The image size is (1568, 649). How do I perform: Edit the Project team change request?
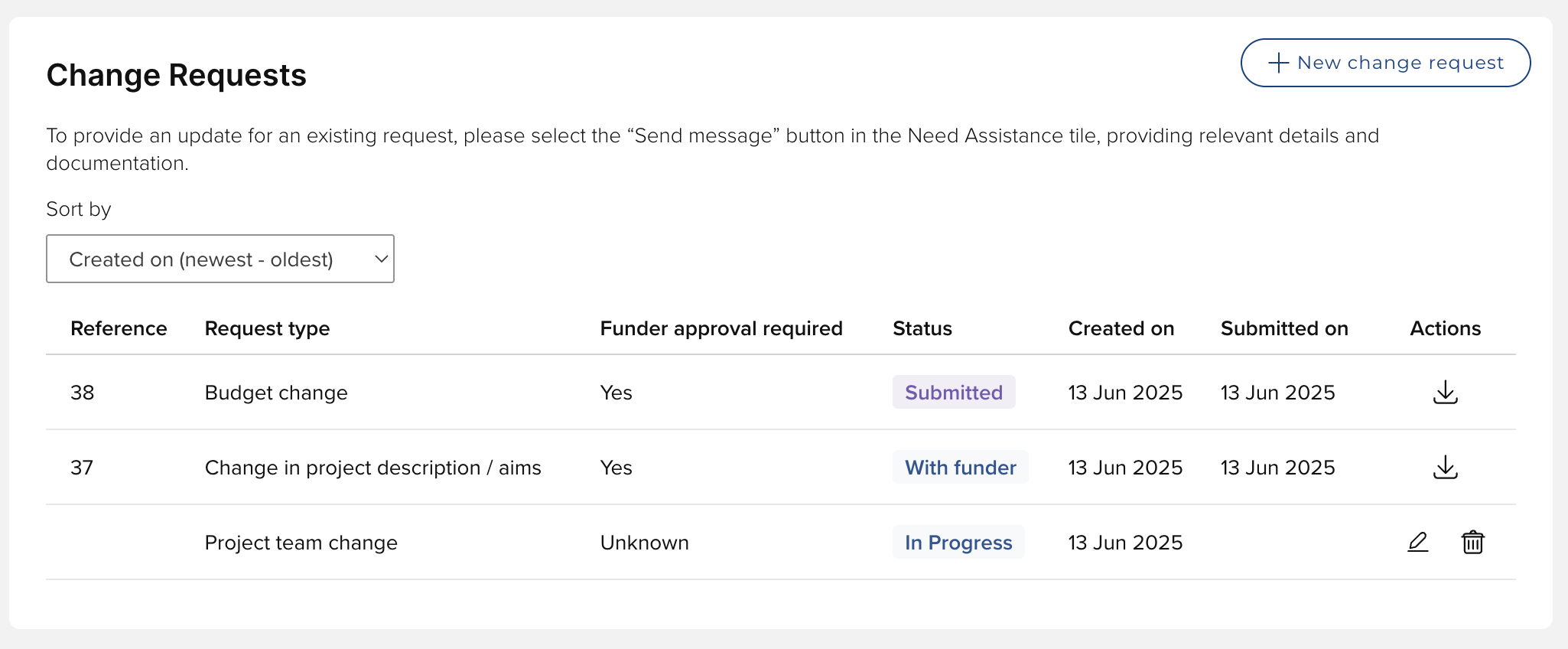click(x=1417, y=542)
